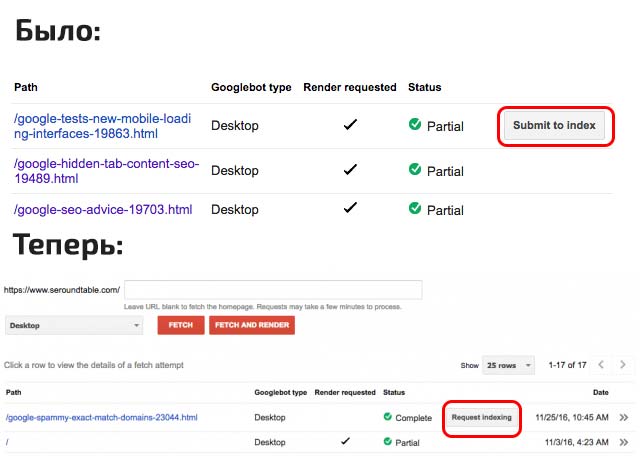Open the Desktop Googlebot type dropdown
The height and width of the screenshot is (462, 640).
[75, 325]
